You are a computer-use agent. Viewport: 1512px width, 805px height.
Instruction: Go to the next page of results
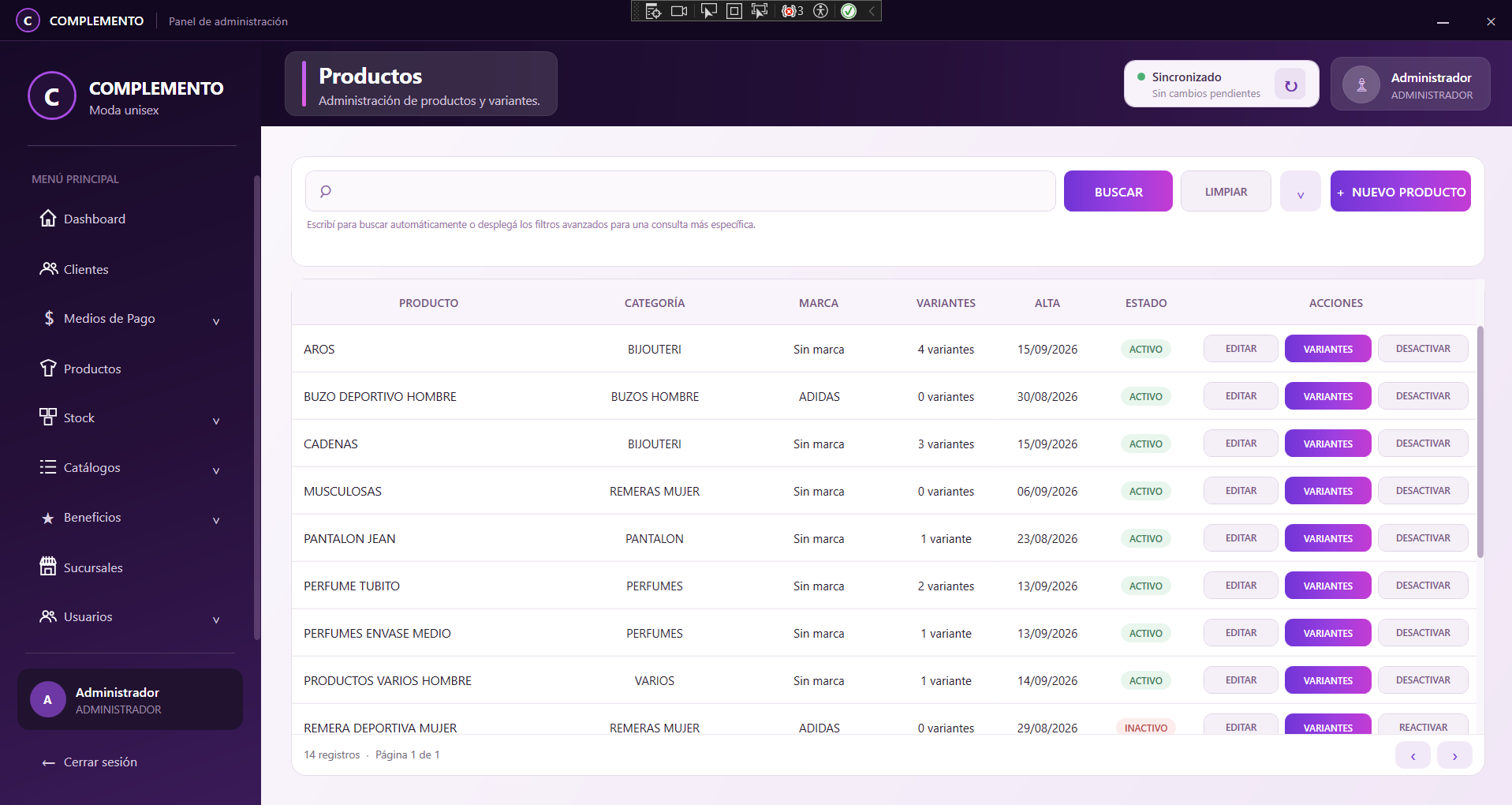pyautogui.click(x=1454, y=755)
